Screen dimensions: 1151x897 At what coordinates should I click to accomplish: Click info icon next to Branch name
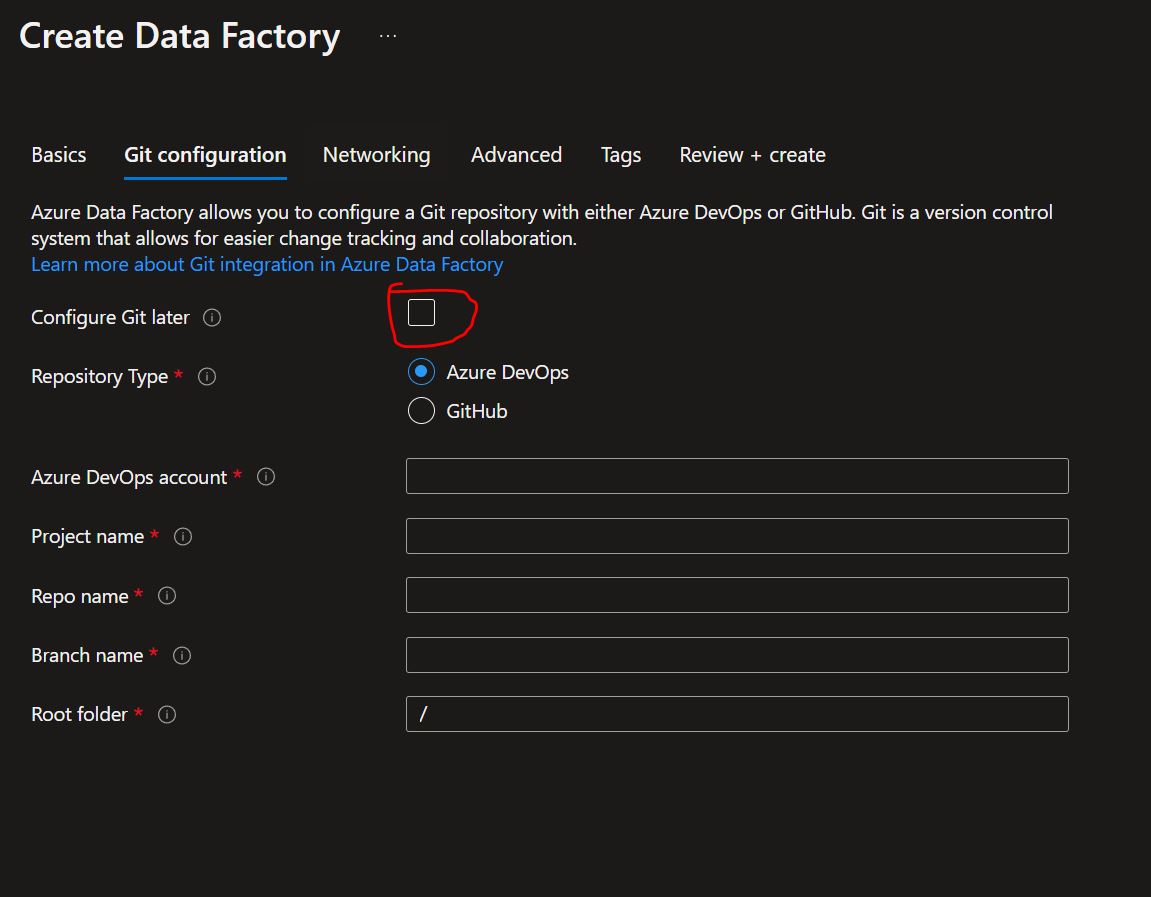[182, 655]
